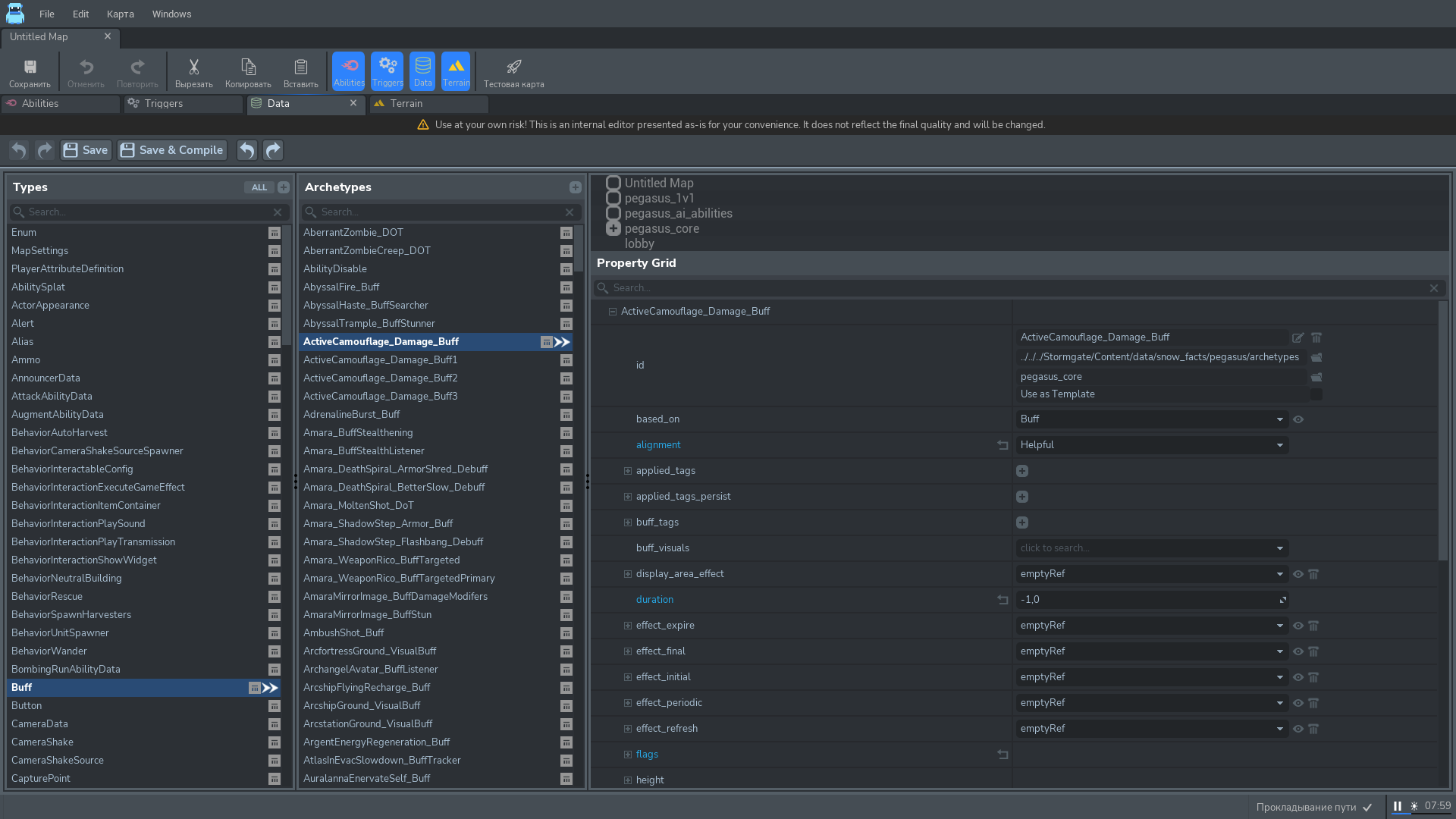This screenshot has height=819, width=1456.
Task: Open the Windows menu
Action: [171, 14]
